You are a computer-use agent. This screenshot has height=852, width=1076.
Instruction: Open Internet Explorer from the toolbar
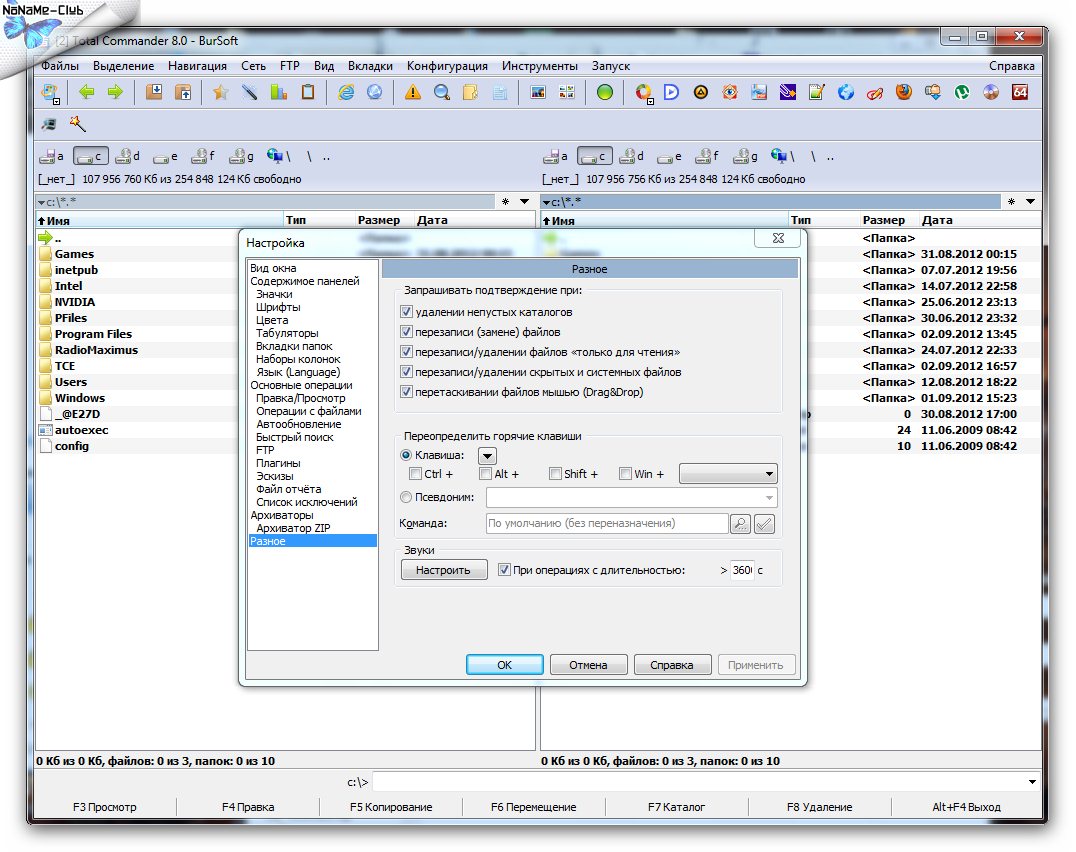click(346, 93)
